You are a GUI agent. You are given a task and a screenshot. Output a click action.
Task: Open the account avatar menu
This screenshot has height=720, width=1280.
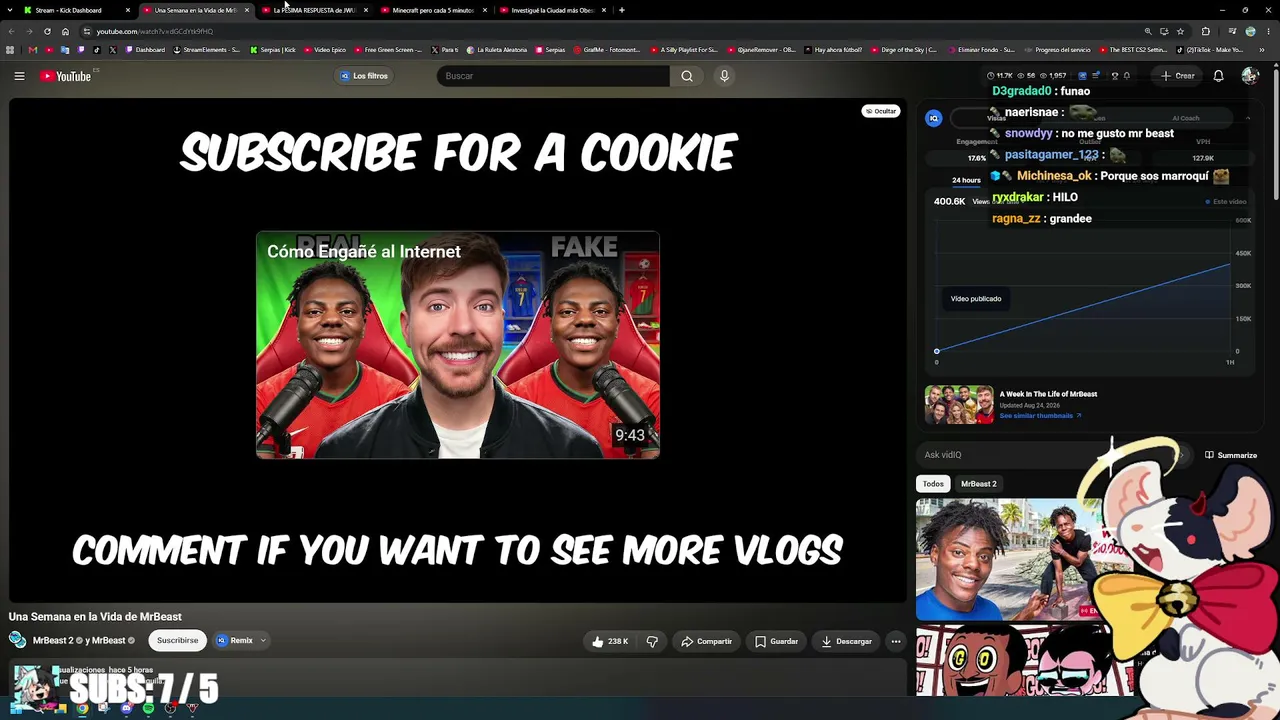click(x=1250, y=76)
